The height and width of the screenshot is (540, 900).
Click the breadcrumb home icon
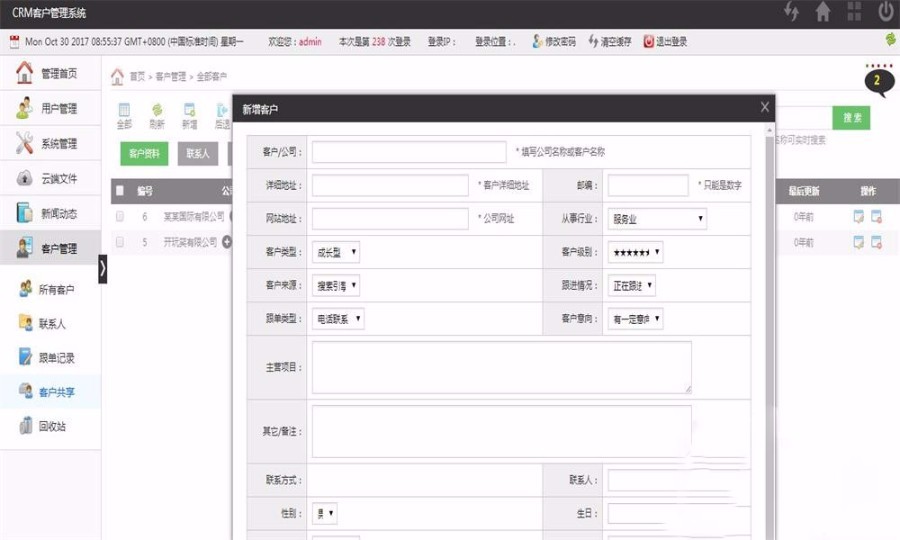pos(117,76)
